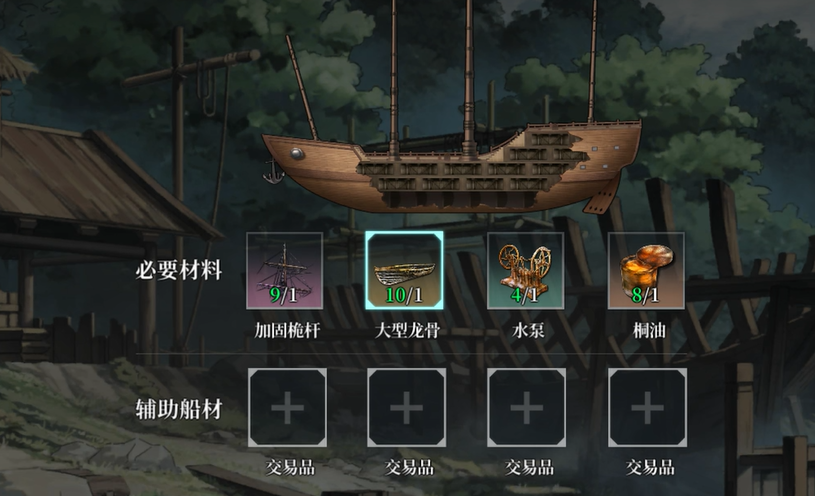This screenshot has height=496, width=815.
Task: Add auxiliary material in leftmost plus slot
Action: (287, 408)
